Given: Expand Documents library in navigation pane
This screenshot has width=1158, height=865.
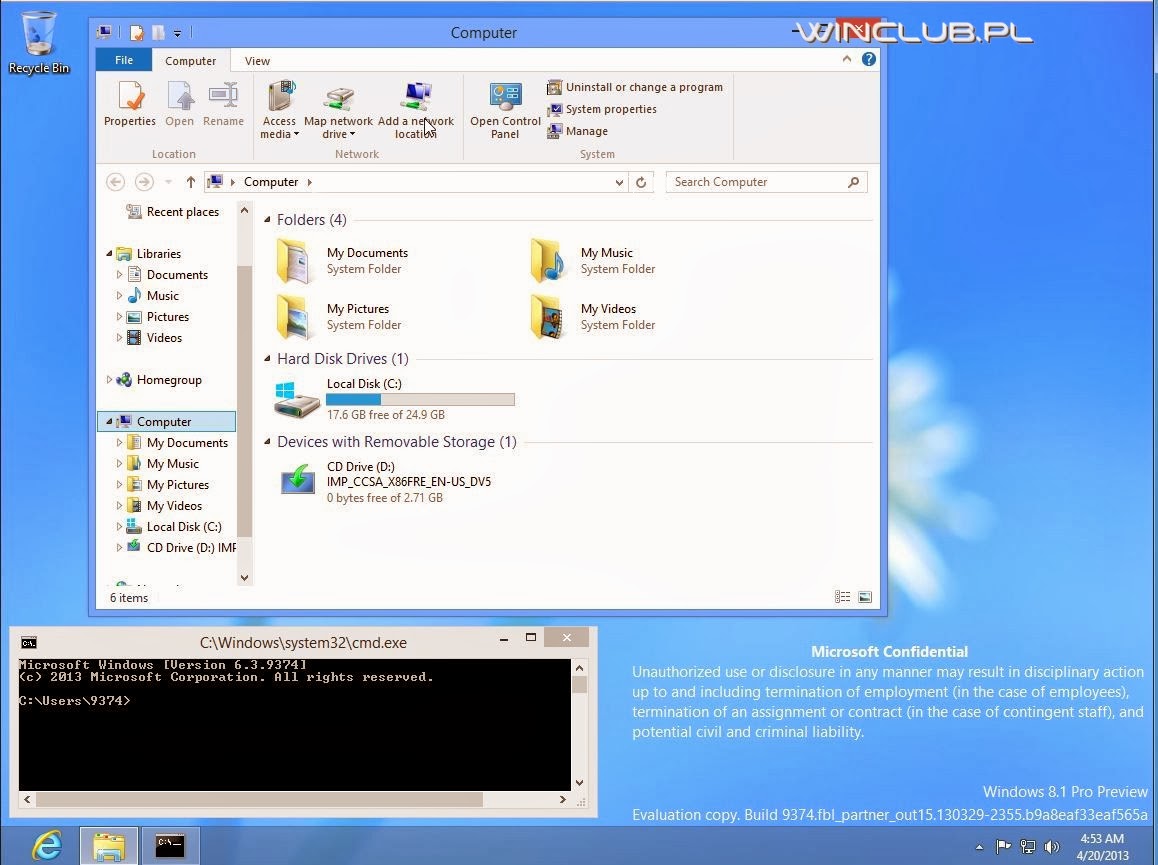Looking at the screenshot, I should [x=119, y=274].
